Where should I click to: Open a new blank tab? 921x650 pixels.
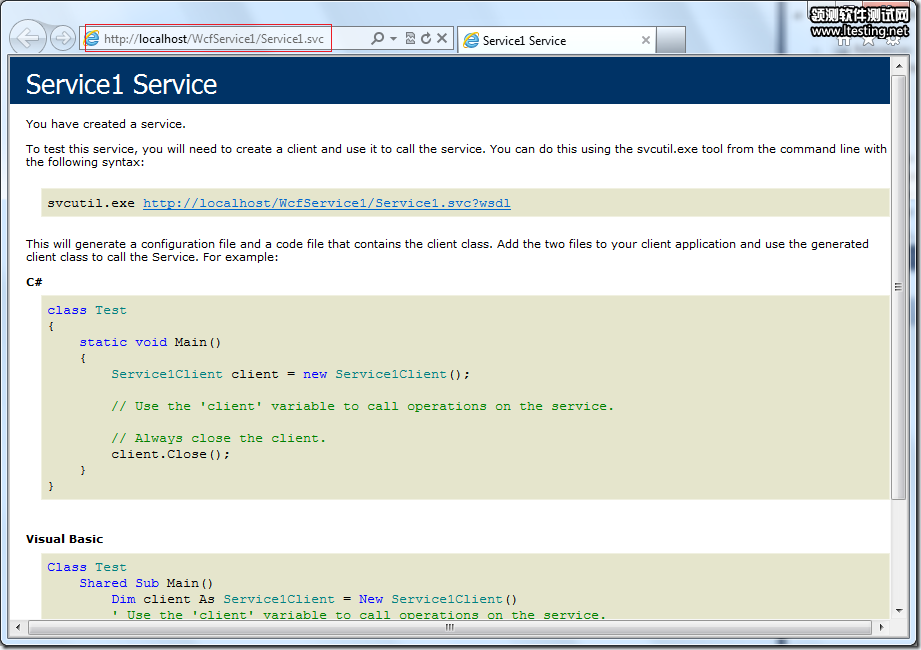pos(671,41)
